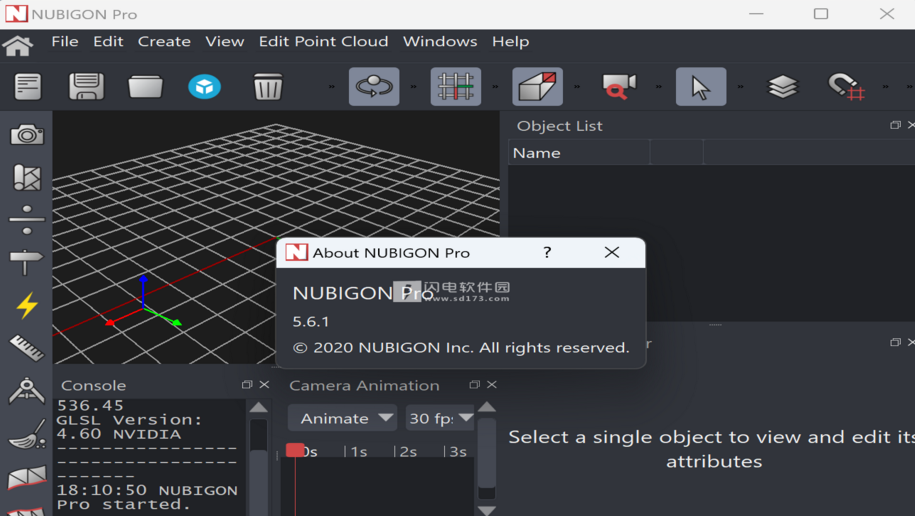Click Camera Animation scrollbar up arrow
This screenshot has height=516, width=915.
click(487, 407)
